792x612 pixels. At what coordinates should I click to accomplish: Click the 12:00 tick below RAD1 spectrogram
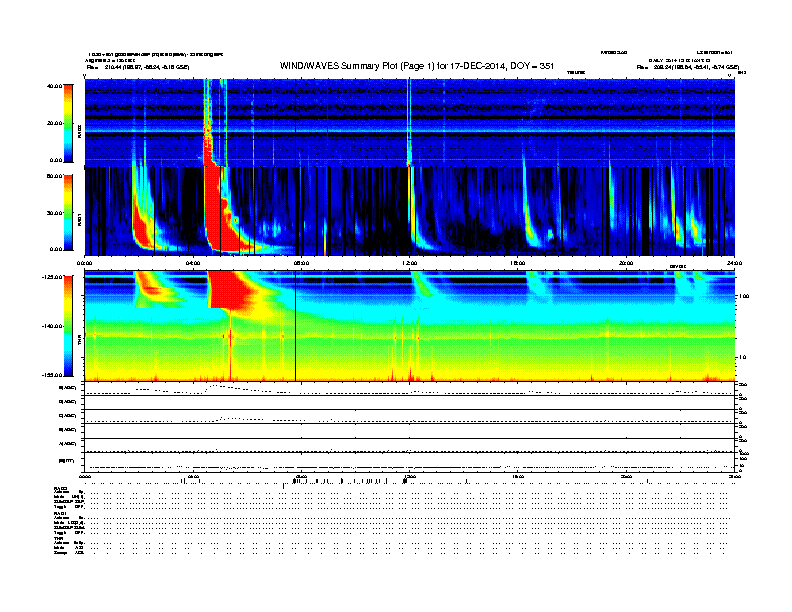pos(409,263)
